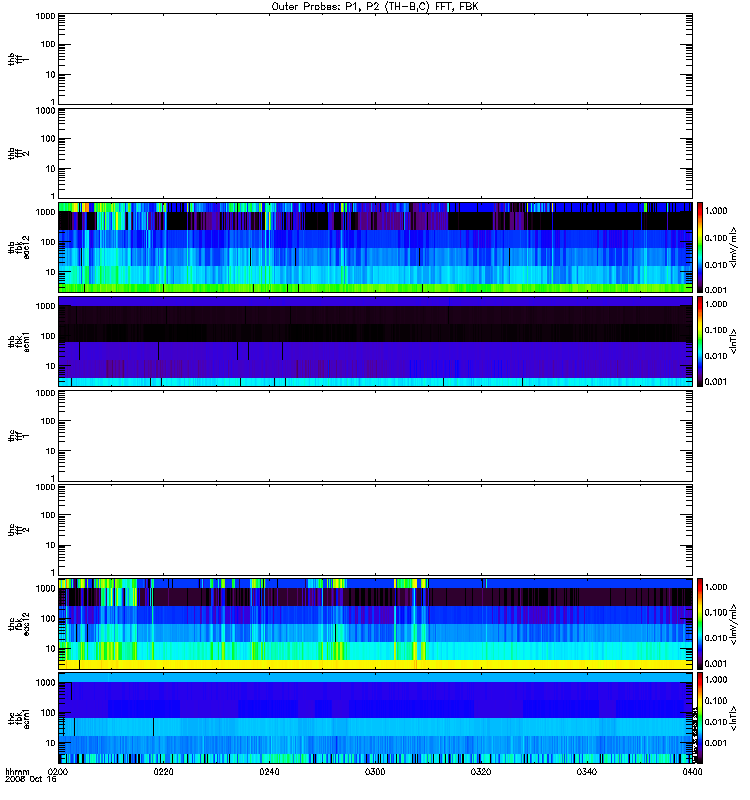Click the '<|nT|>' unit label of thc fbk scm1 color bar
The image size is (750, 800).
(734, 718)
